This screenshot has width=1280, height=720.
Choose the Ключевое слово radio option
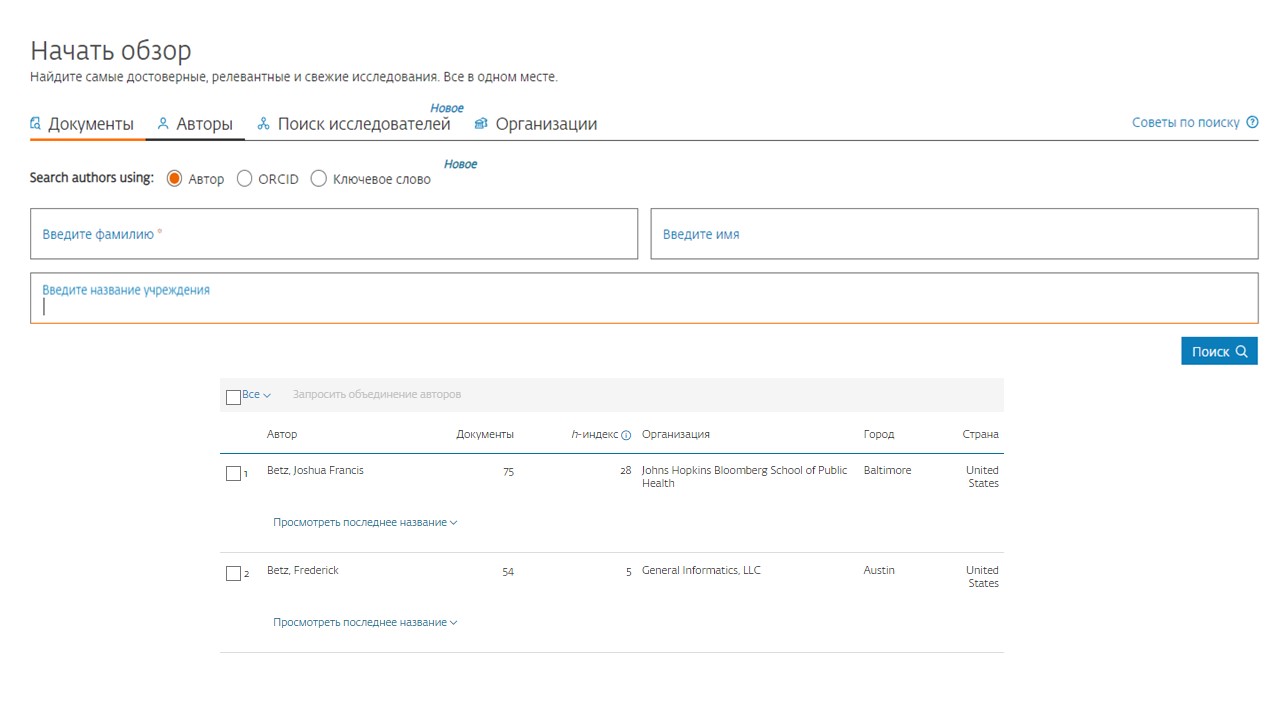(x=319, y=179)
